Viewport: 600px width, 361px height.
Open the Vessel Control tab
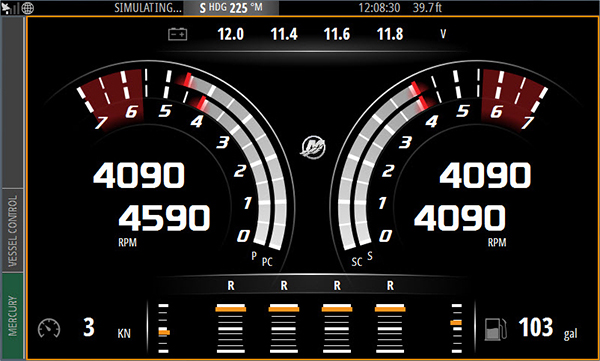coord(13,230)
